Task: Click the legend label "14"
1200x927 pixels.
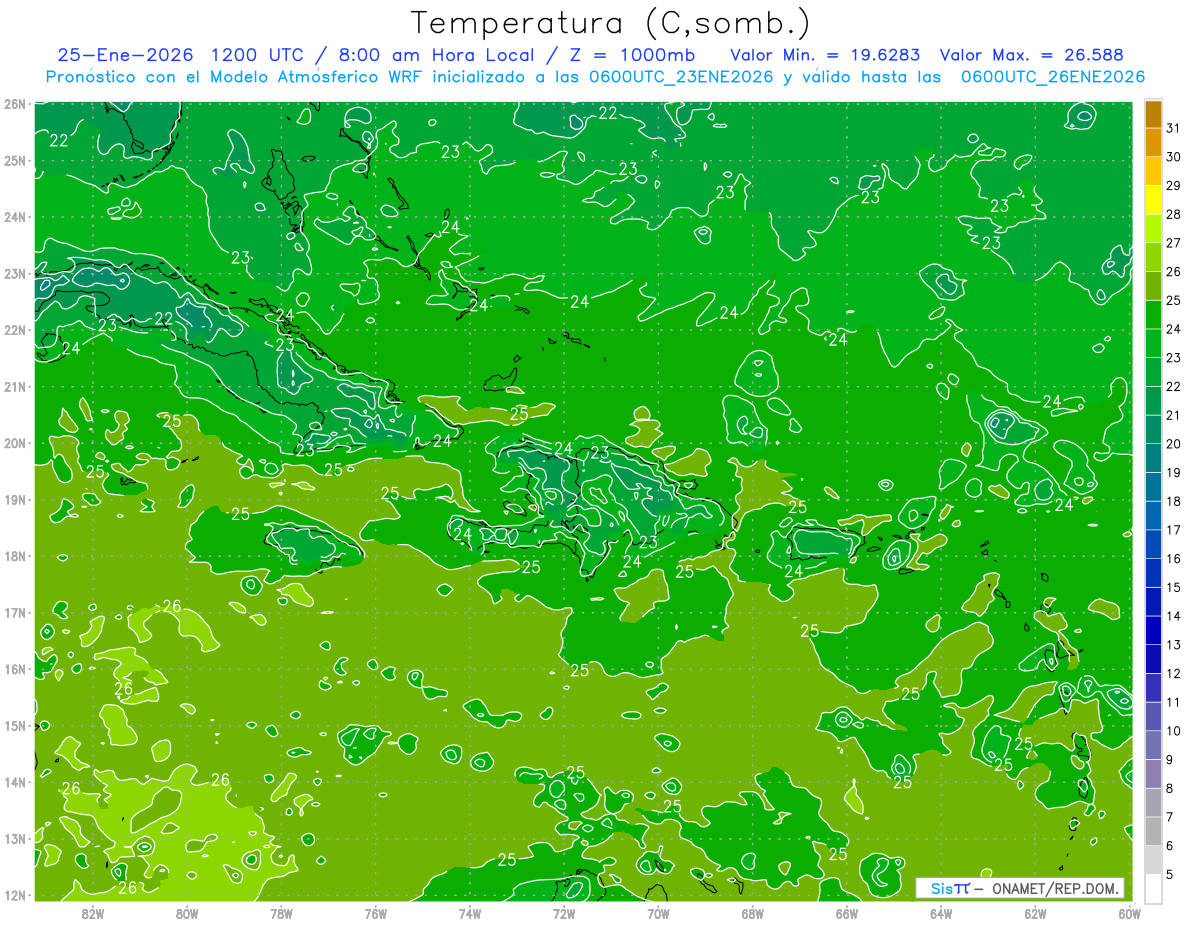Action: (1173, 616)
